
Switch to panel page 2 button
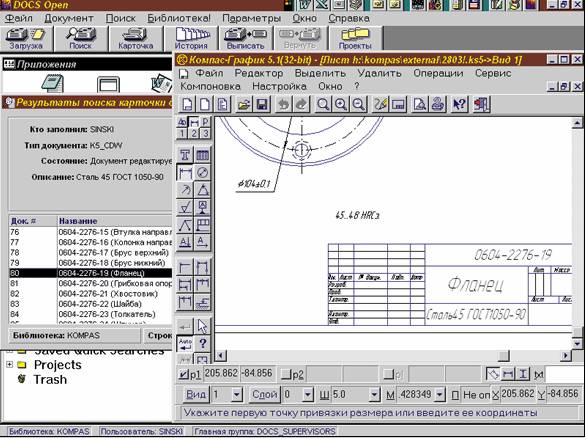(194, 134)
